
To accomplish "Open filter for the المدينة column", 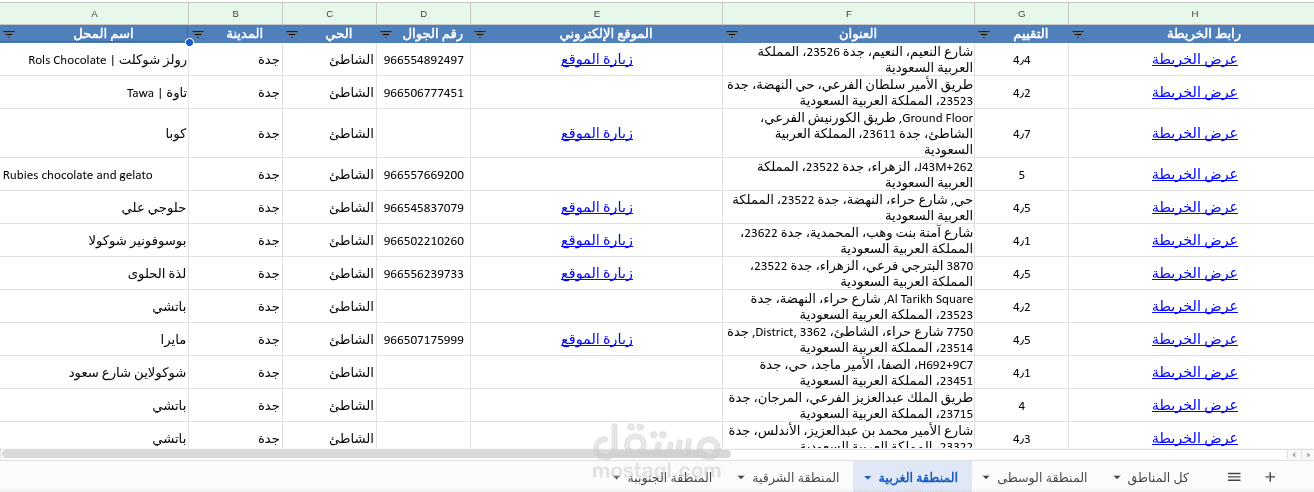I will tap(198, 33).
